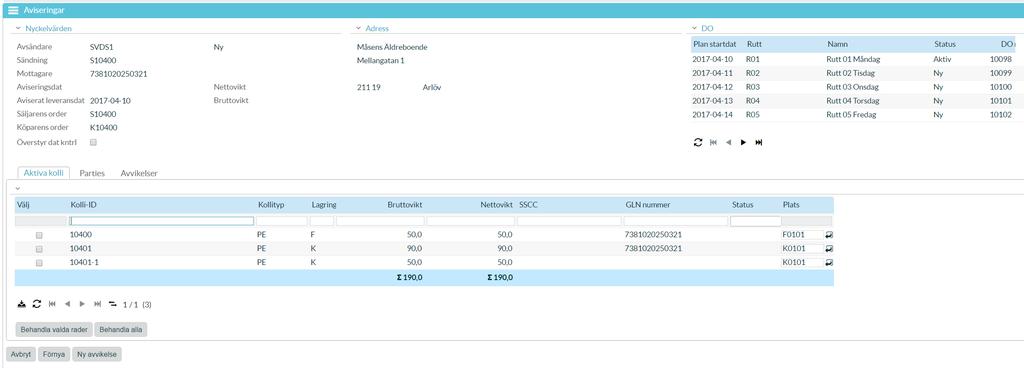Go to first page of DO list
The height and width of the screenshot is (368, 1024).
(x=713, y=142)
